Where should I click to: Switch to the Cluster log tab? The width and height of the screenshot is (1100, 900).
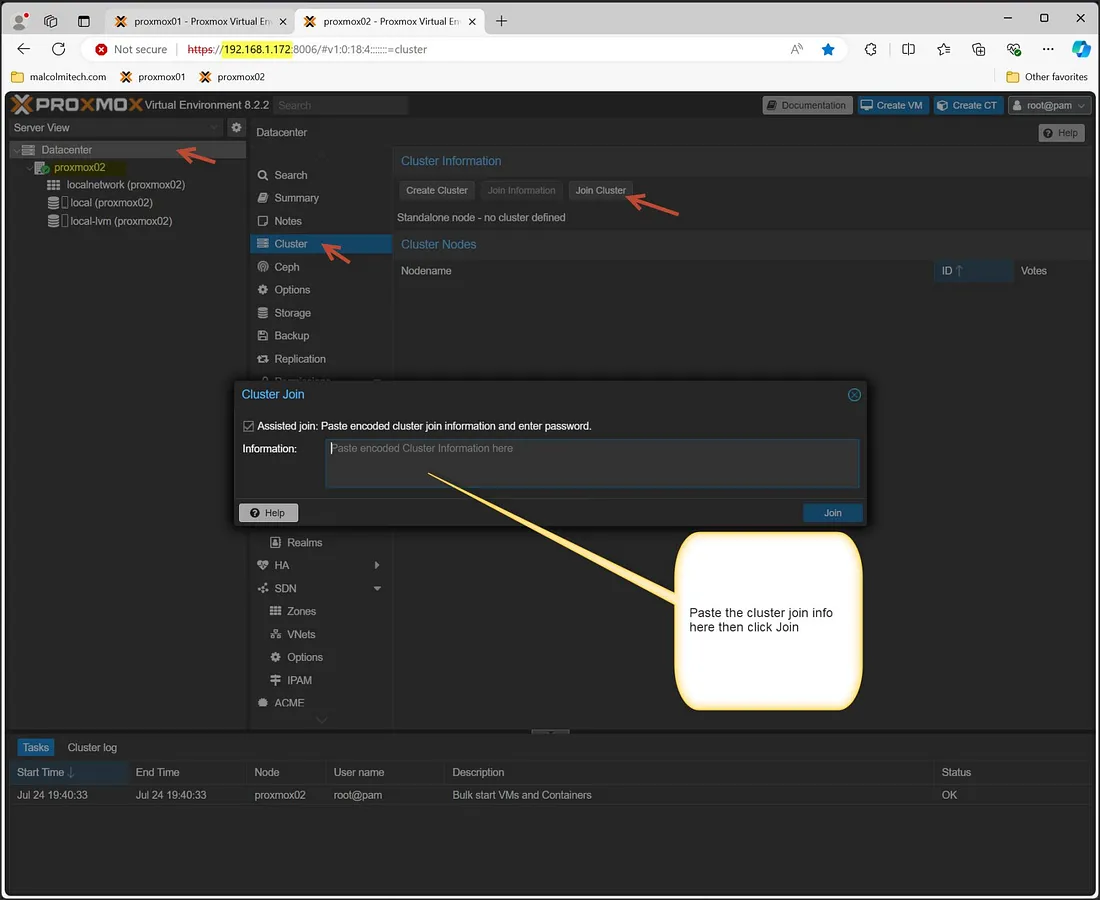coord(92,747)
